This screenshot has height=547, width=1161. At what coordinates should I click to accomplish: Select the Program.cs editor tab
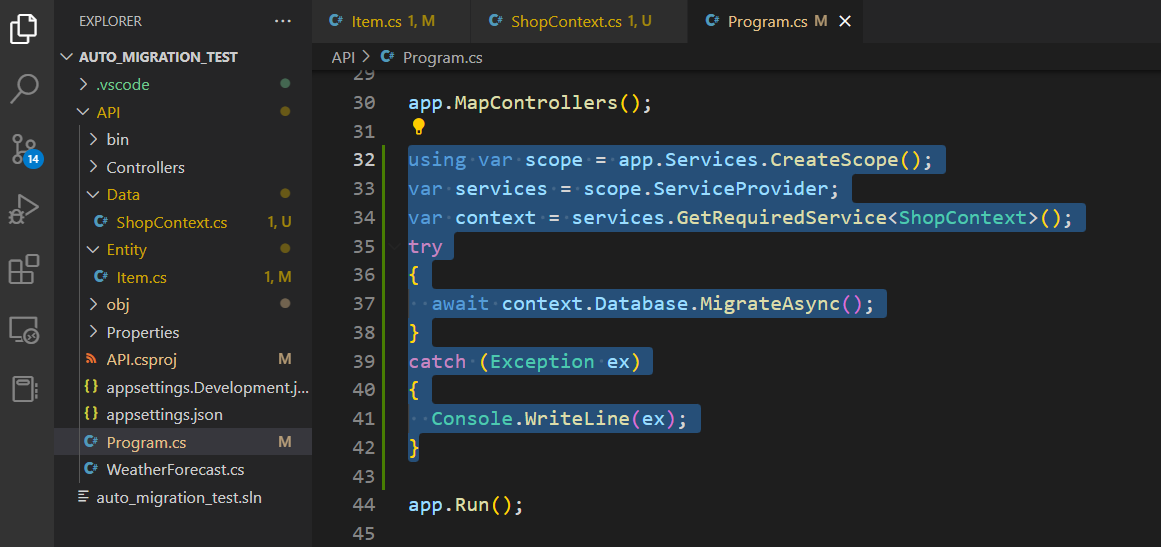click(775, 21)
